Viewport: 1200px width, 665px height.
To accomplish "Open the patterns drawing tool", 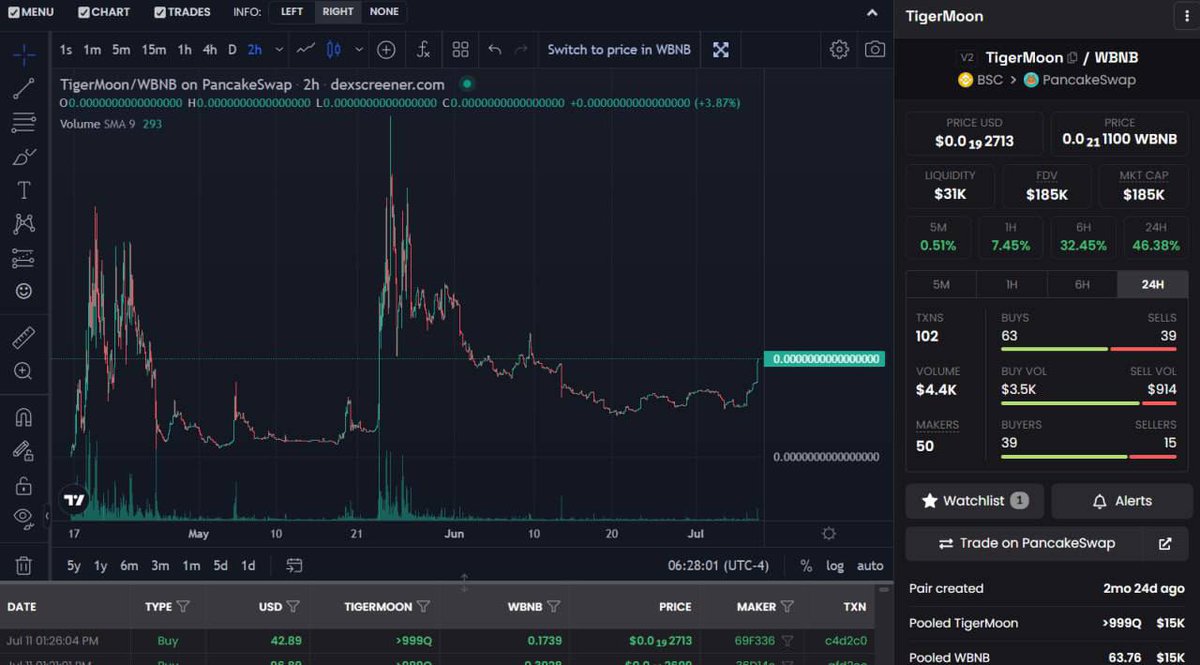I will pos(24,224).
